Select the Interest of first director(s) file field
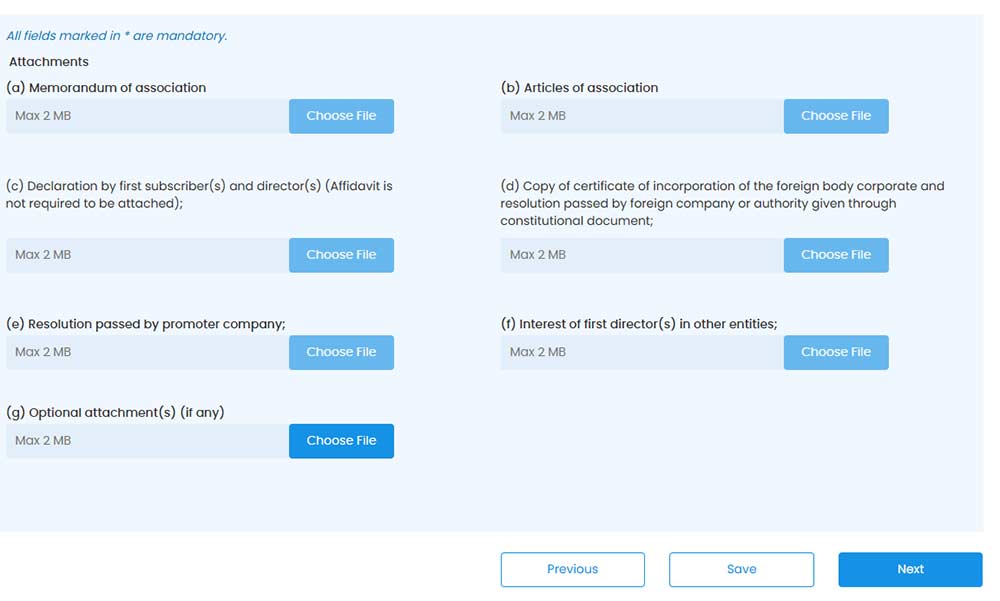Screen dimensions: 1000x601 641,352
